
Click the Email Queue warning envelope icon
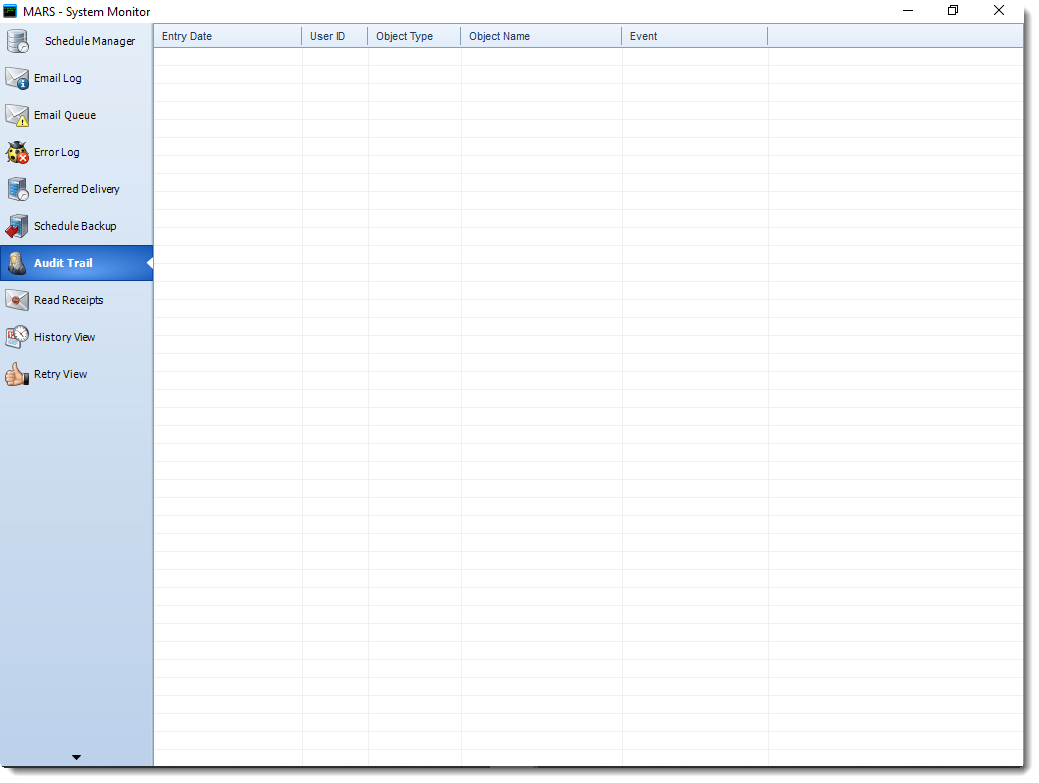click(x=17, y=115)
